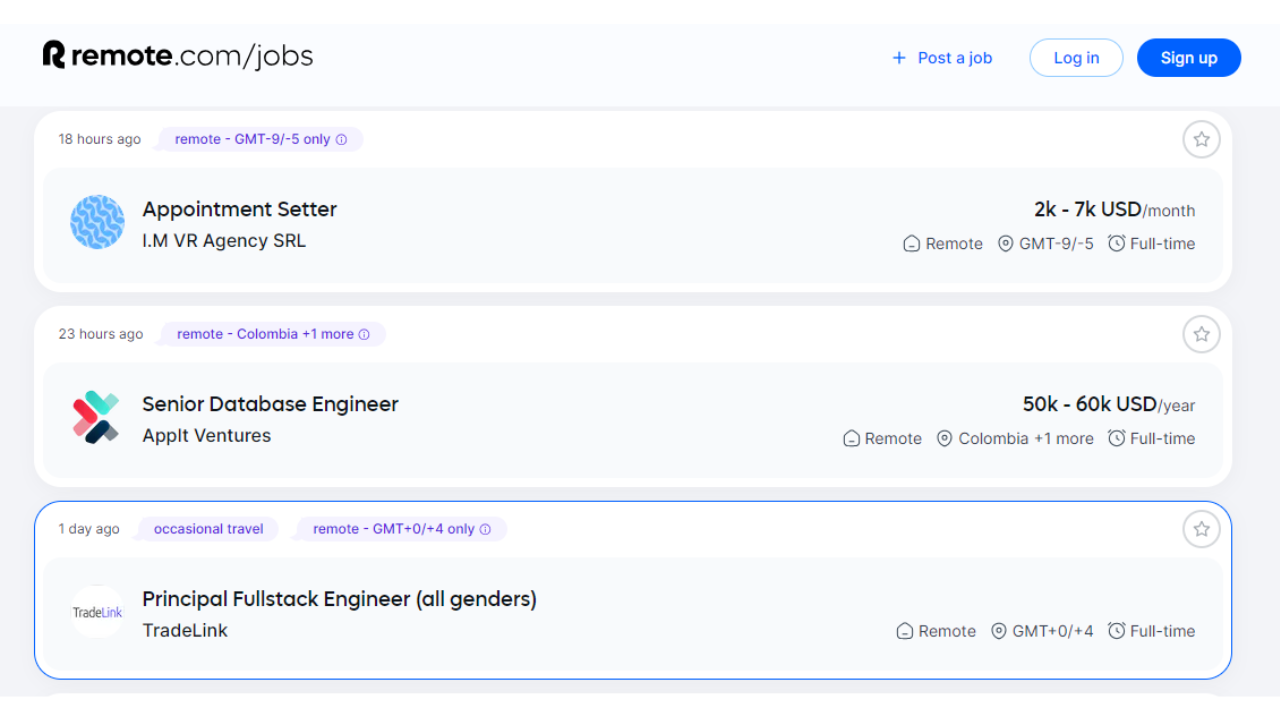Image resolution: width=1280 pixels, height=720 pixels.
Task: Open the AppIt Ventures company logo
Action: (97, 417)
